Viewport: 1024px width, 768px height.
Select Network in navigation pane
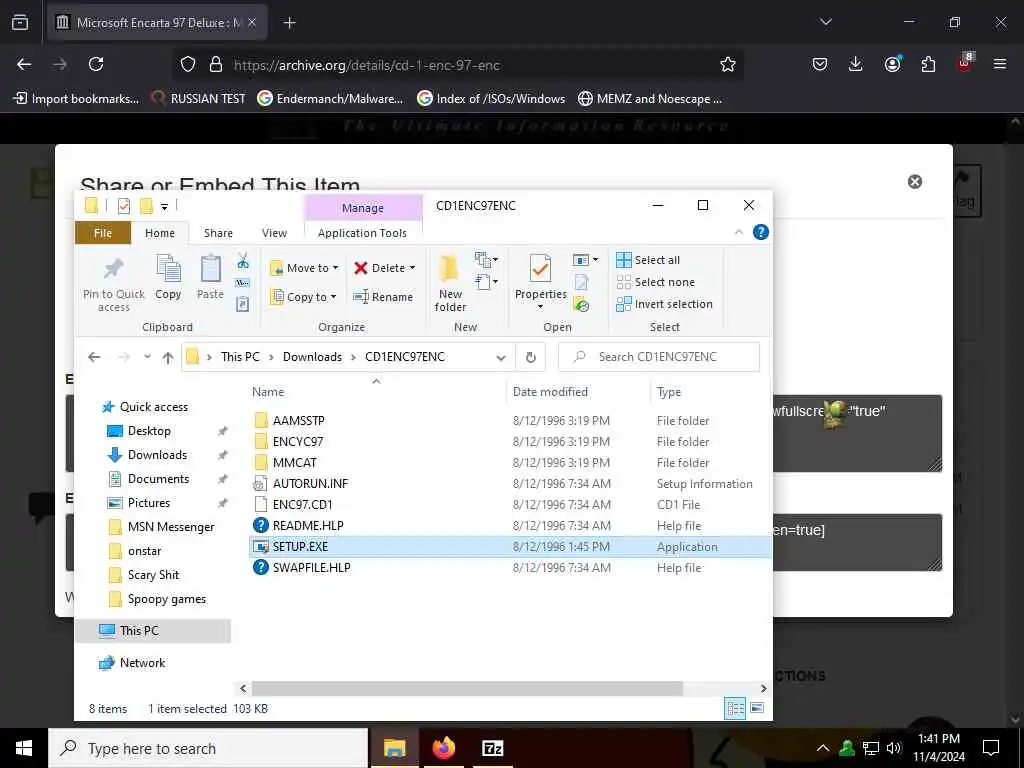[x=142, y=663]
